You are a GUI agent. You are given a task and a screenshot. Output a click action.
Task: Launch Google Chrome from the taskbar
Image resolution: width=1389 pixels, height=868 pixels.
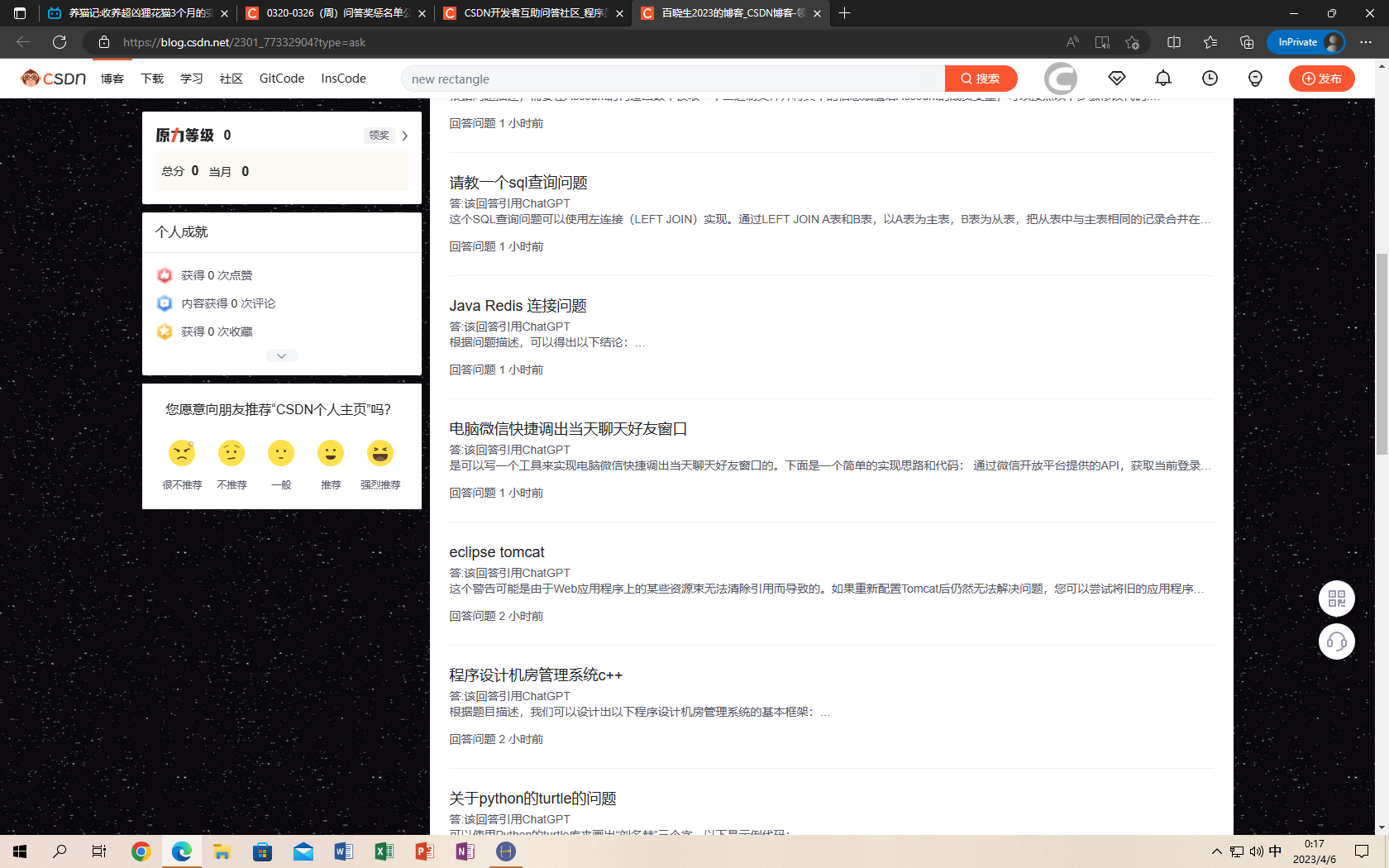pyautogui.click(x=141, y=851)
